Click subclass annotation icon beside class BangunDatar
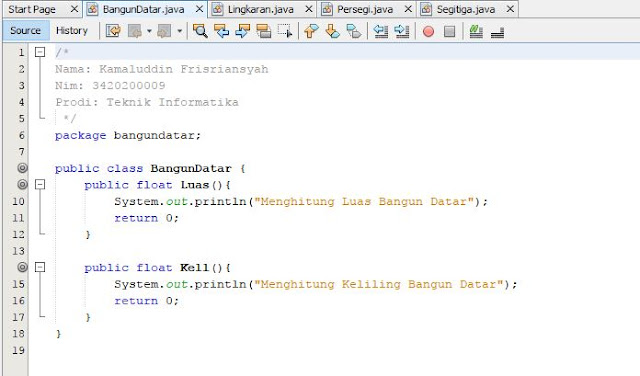Image resolution: width=640 pixels, height=376 pixels. [22, 168]
